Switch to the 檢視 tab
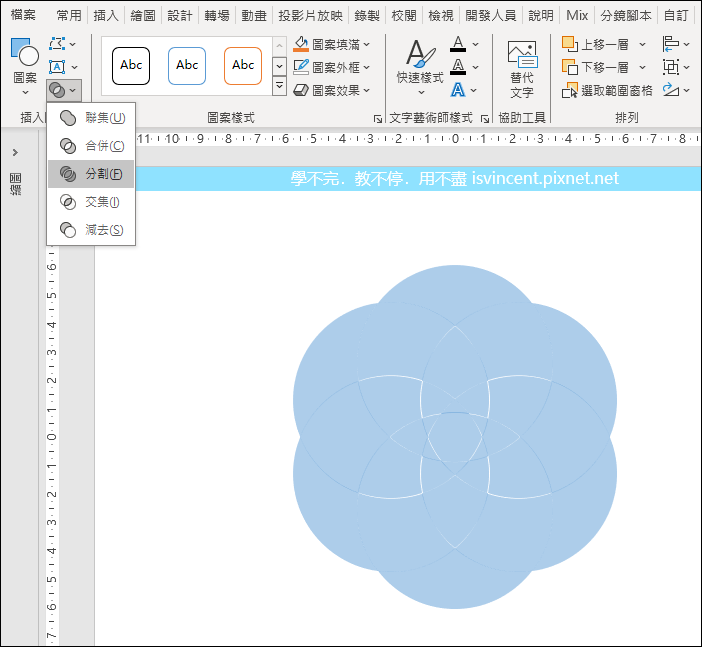 click(x=441, y=16)
